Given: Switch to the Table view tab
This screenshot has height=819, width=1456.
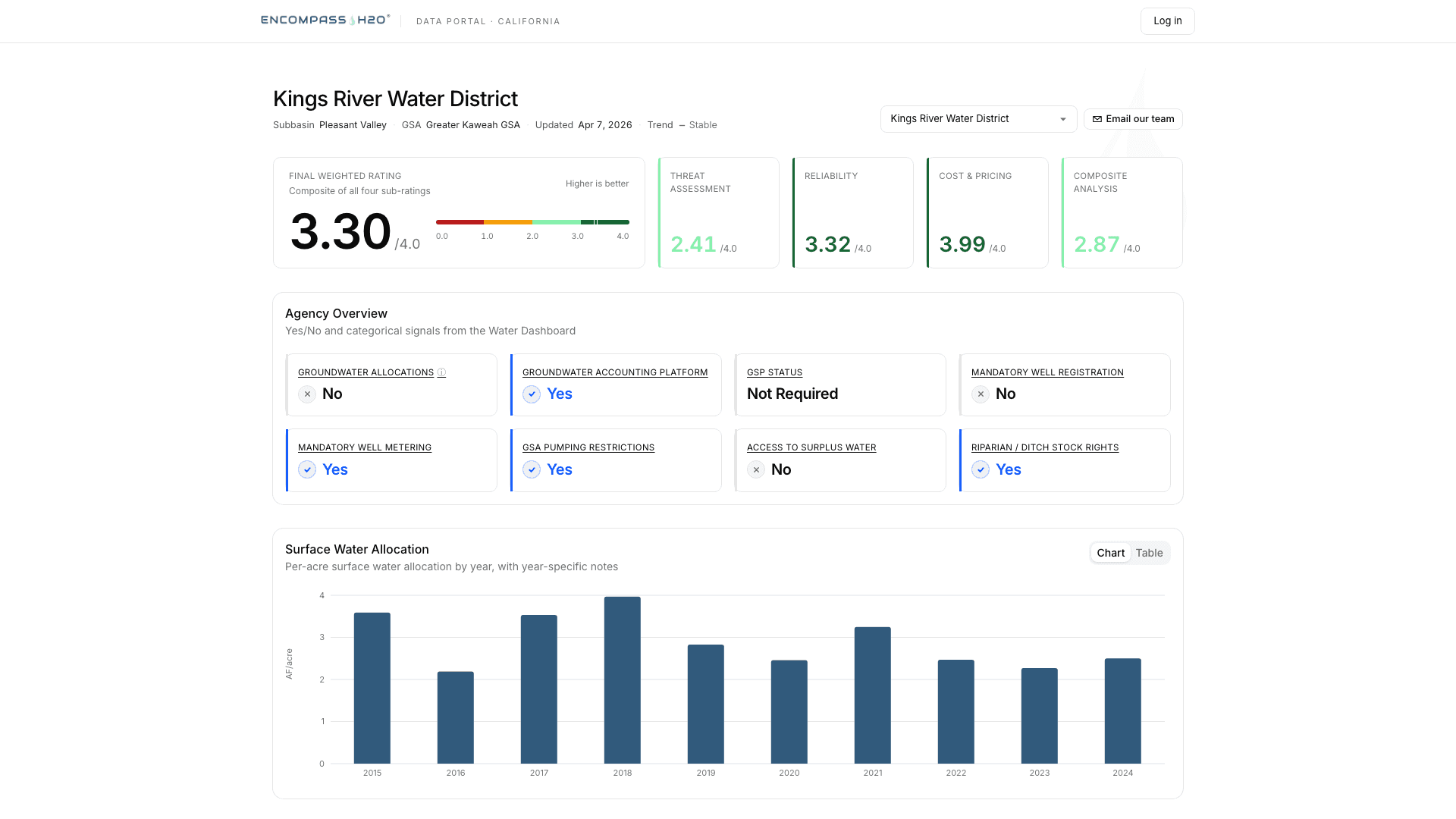Looking at the screenshot, I should [1149, 553].
